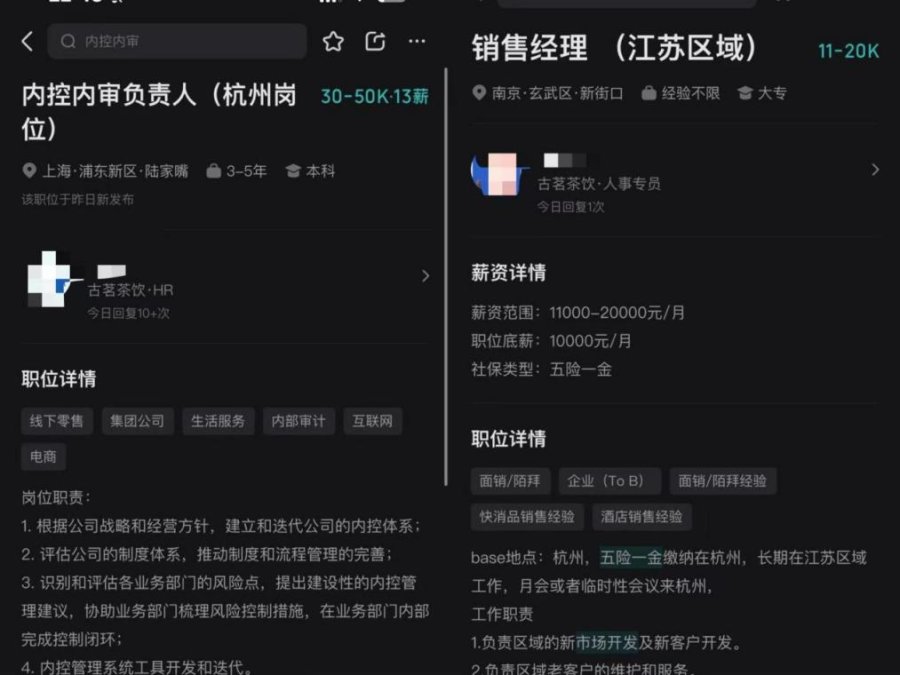Select the 线下零售 tag
900x675 pixels.
pos(57,421)
